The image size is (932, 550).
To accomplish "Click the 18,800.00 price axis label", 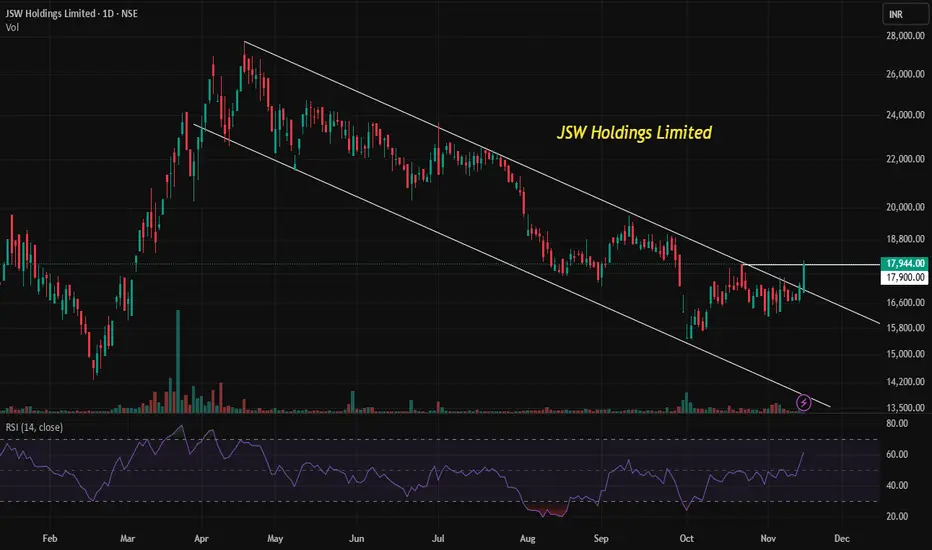I will [x=905, y=238].
